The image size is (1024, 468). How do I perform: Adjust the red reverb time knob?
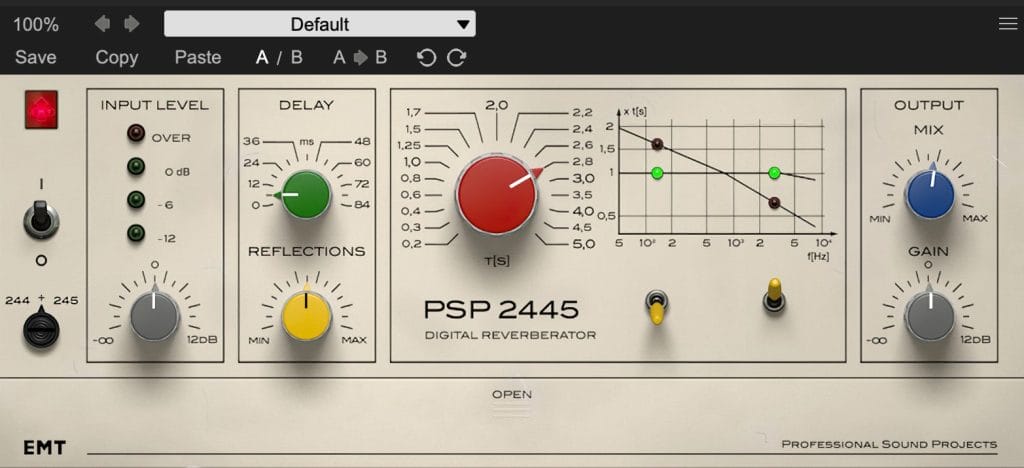point(497,195)
